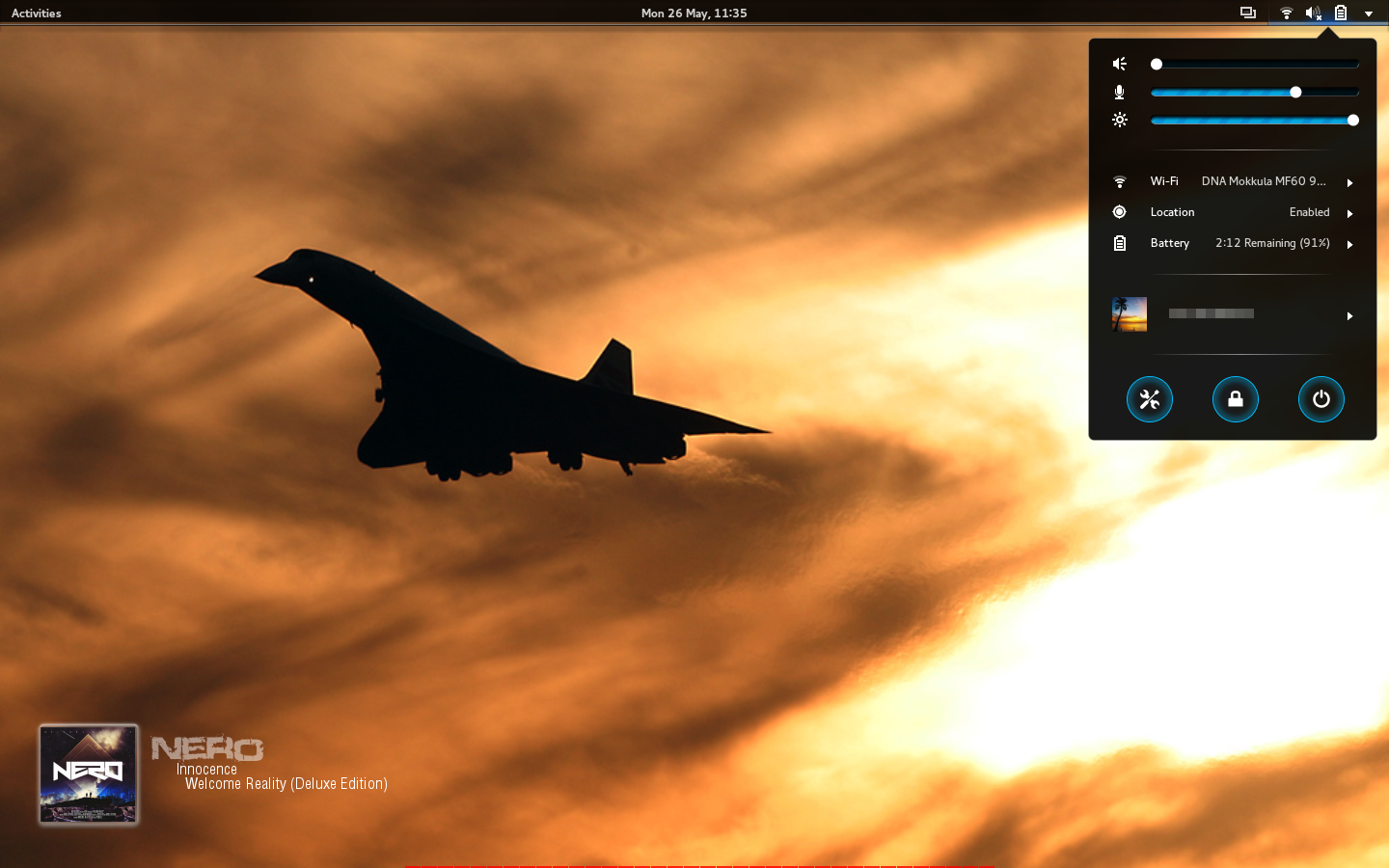This screenshot has height=868, width=1389.
Task: Click the display icon in the top bar
Action: (x=1248, y=13)
